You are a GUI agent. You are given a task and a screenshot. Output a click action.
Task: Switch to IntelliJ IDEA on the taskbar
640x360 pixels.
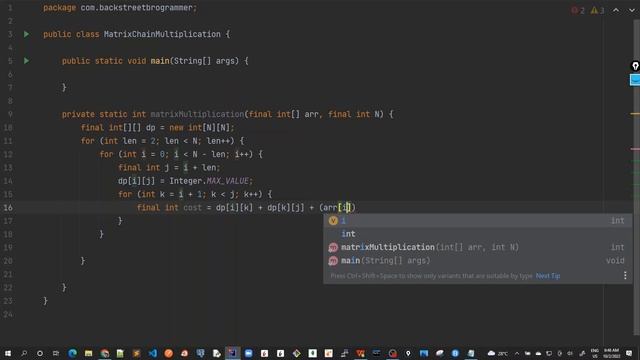[x=233, y=353]
